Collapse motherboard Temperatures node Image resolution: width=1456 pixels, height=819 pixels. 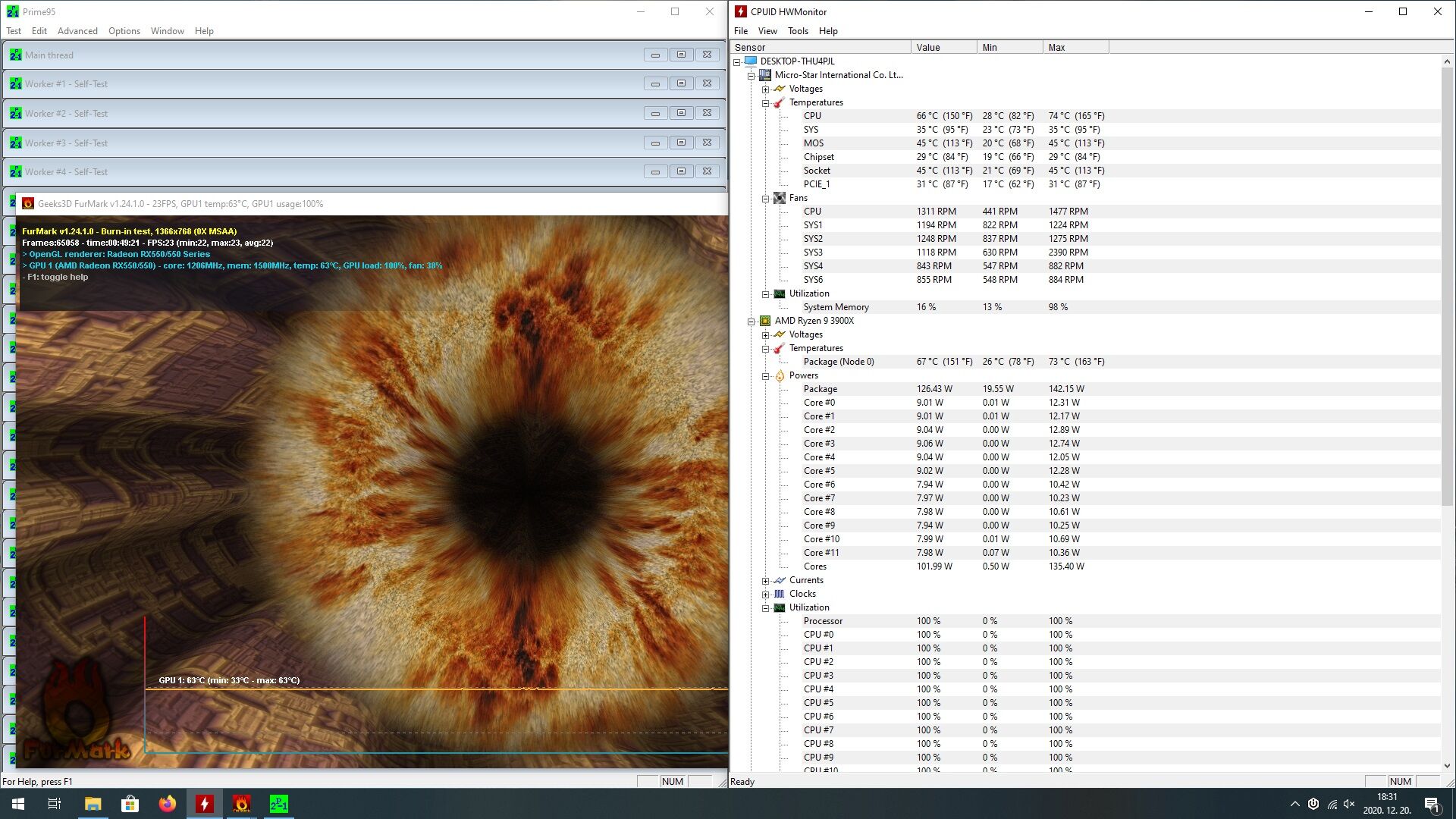(765, 102)
